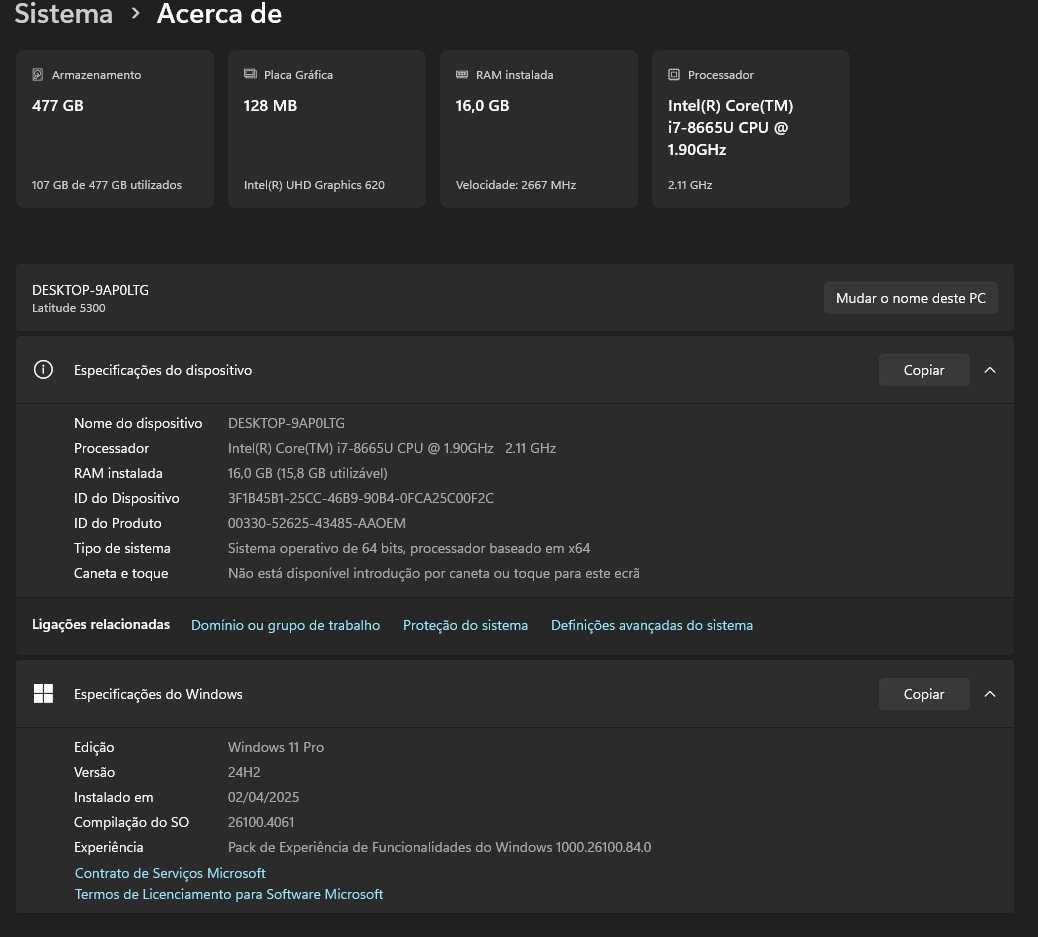Select device ID 3F1B45B1-25CC-46B9-90B4-0FCA25C00F2C
This screenshot has height=937, width=1038.
click(x=361, y=498)
